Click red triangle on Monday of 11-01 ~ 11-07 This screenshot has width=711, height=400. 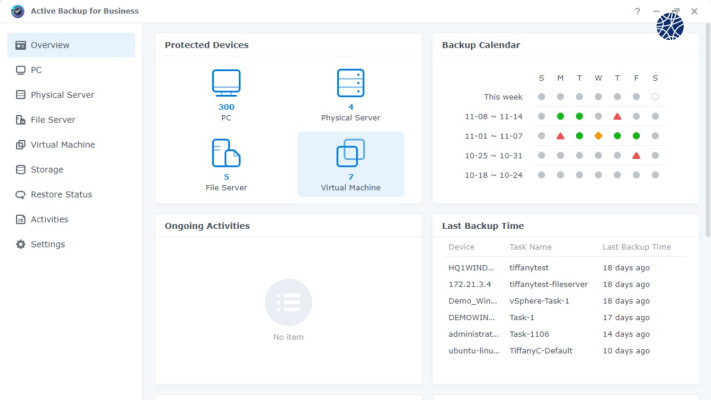(x=560, y=136)
